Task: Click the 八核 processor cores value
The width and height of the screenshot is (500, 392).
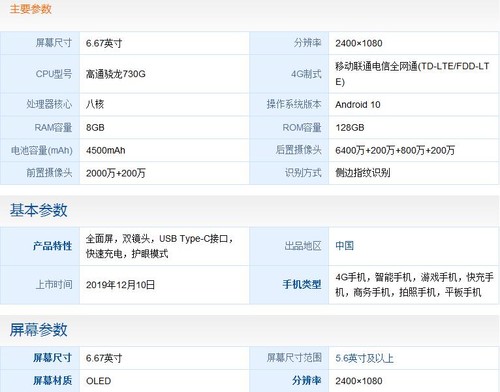Action: [x=95, y=104]
